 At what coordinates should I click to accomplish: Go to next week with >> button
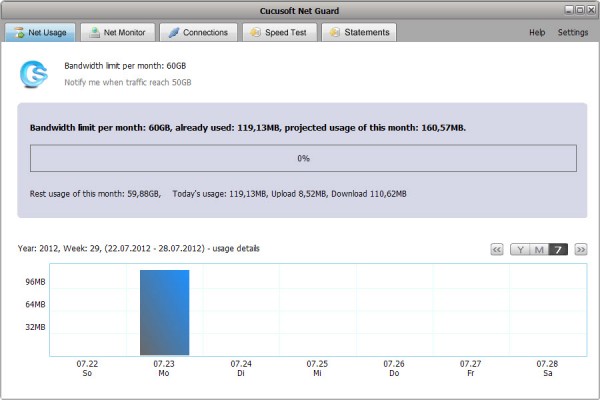pos(581,250)
